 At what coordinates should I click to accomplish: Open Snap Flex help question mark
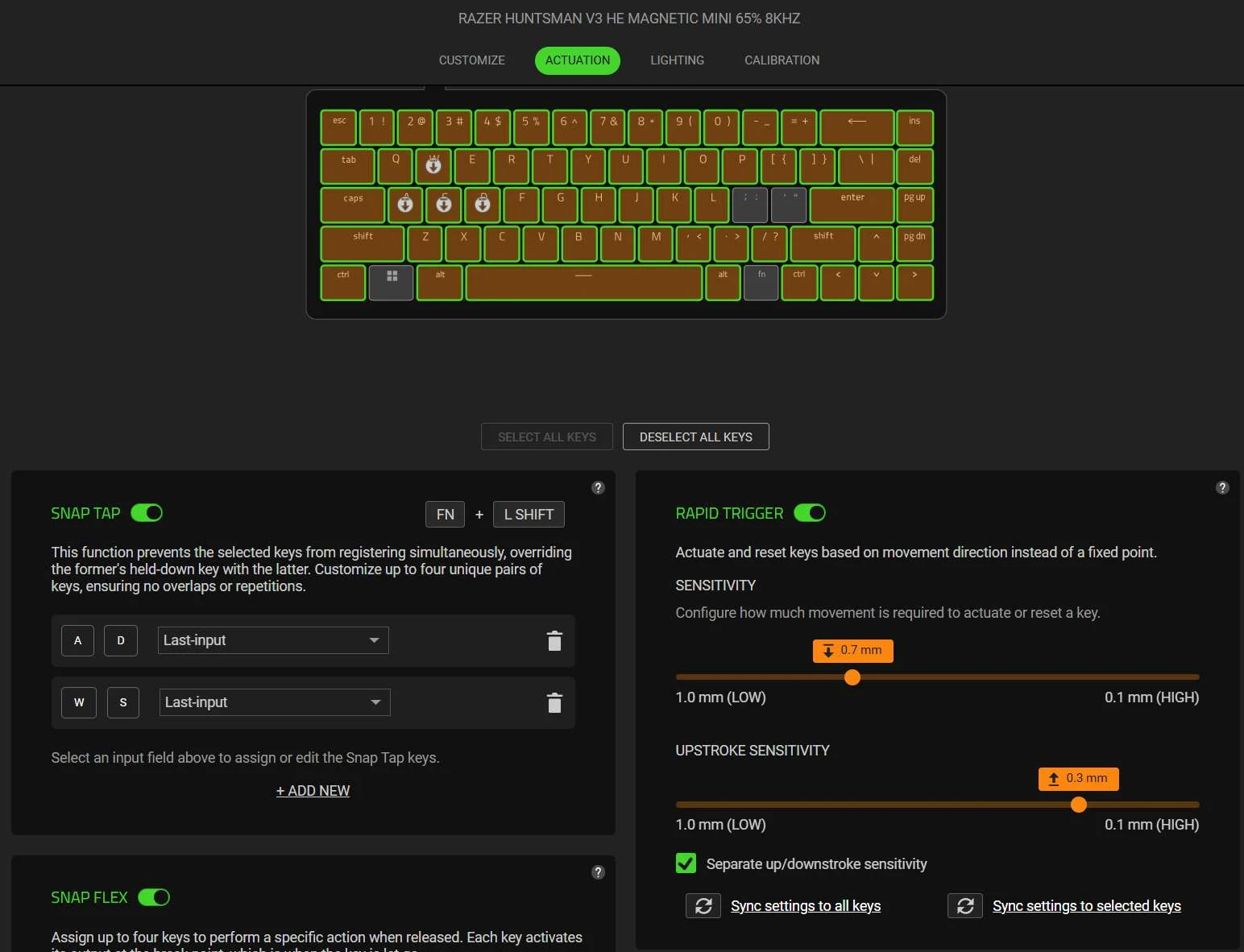[x=598, y=872]
